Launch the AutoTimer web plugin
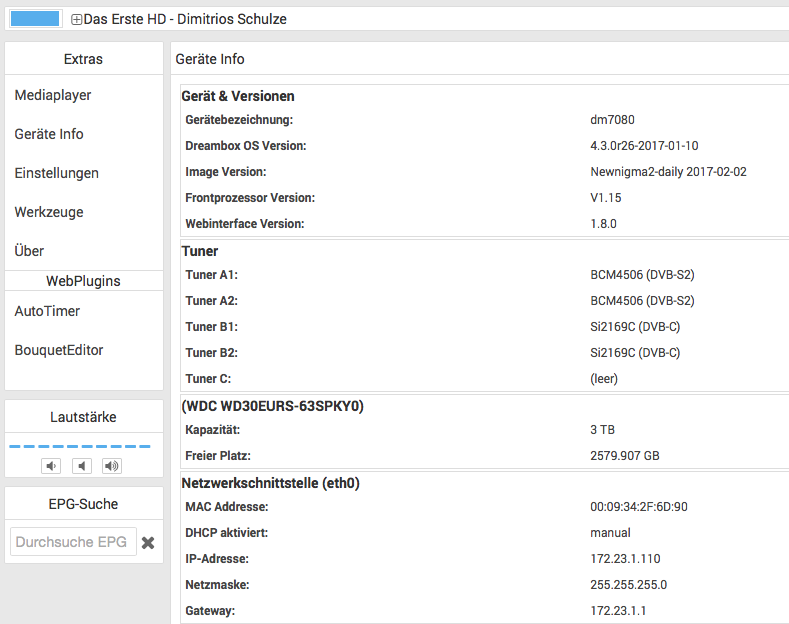789x624 pixels. click(47, 311)
